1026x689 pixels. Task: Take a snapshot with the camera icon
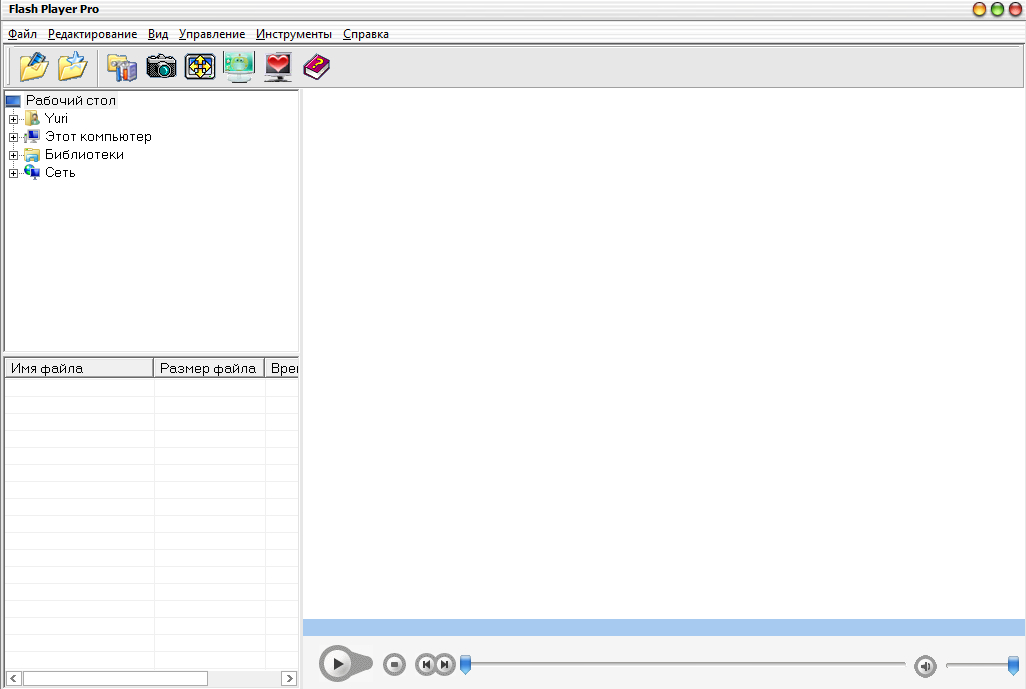click(x=161, y=67)
